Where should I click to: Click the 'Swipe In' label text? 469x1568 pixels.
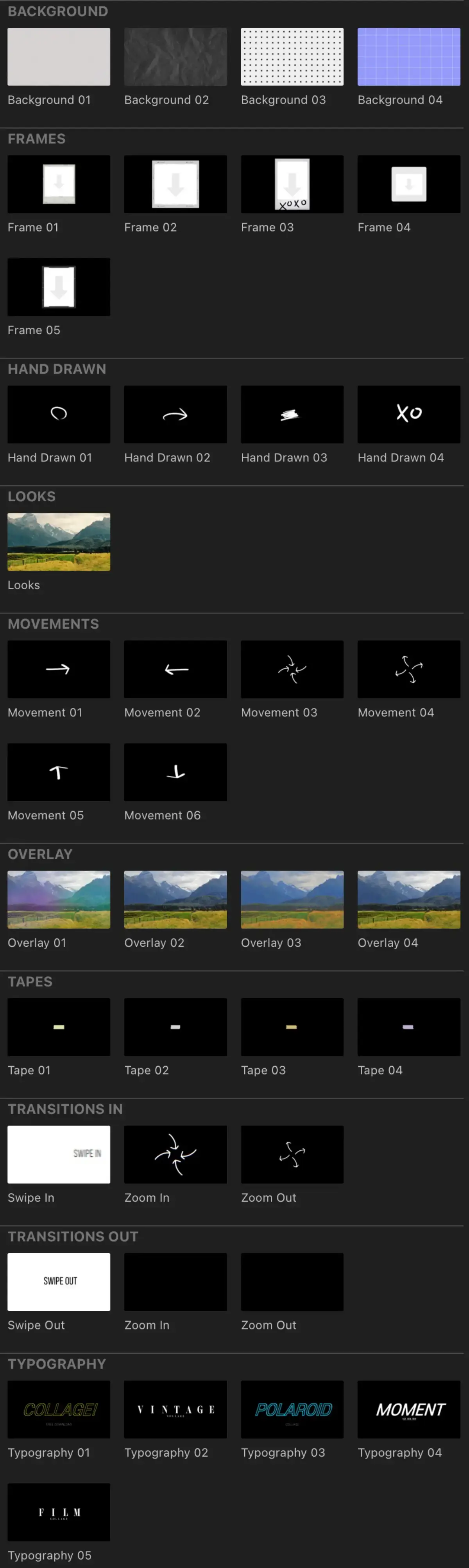coord(31,1197)
